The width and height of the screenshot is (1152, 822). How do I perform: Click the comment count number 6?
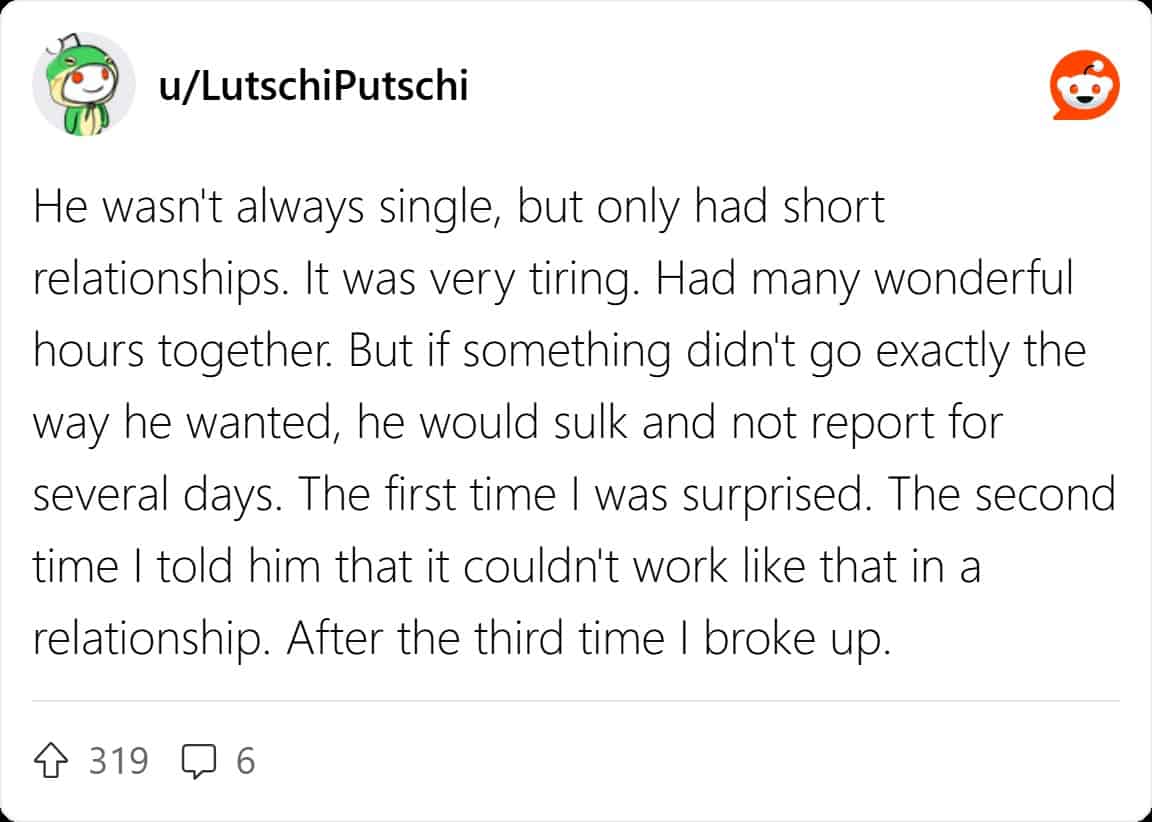pos(245,763)
